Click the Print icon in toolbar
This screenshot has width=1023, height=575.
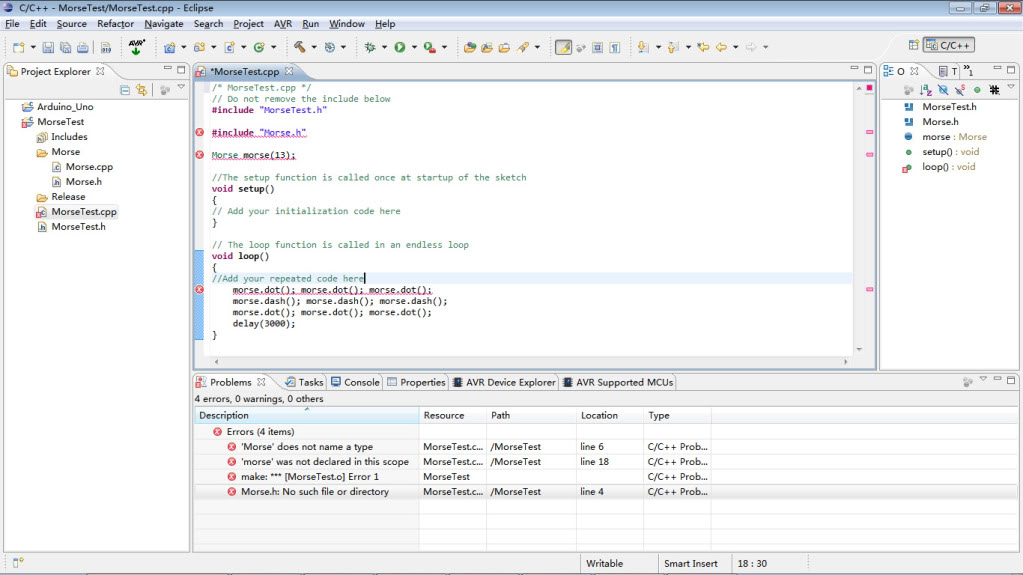[82, 47]
